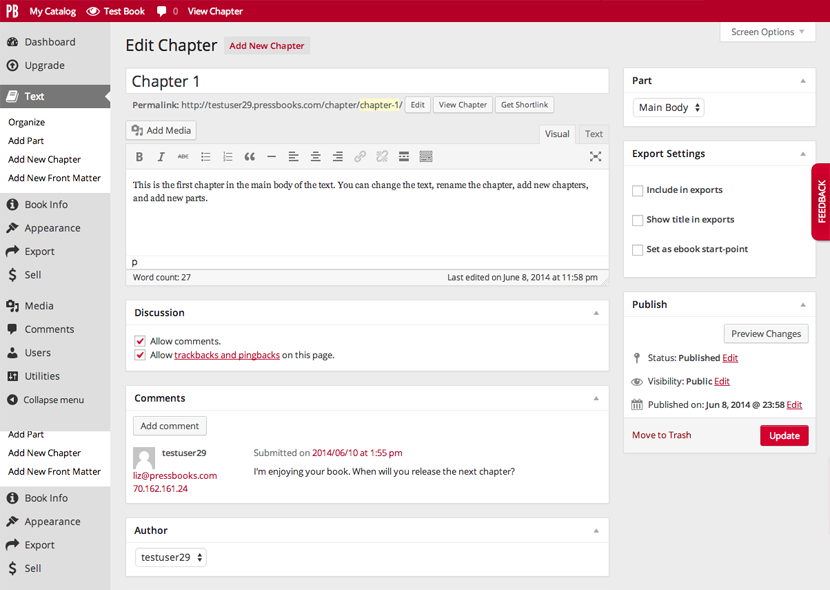Click the permalink Edit button

418,105
